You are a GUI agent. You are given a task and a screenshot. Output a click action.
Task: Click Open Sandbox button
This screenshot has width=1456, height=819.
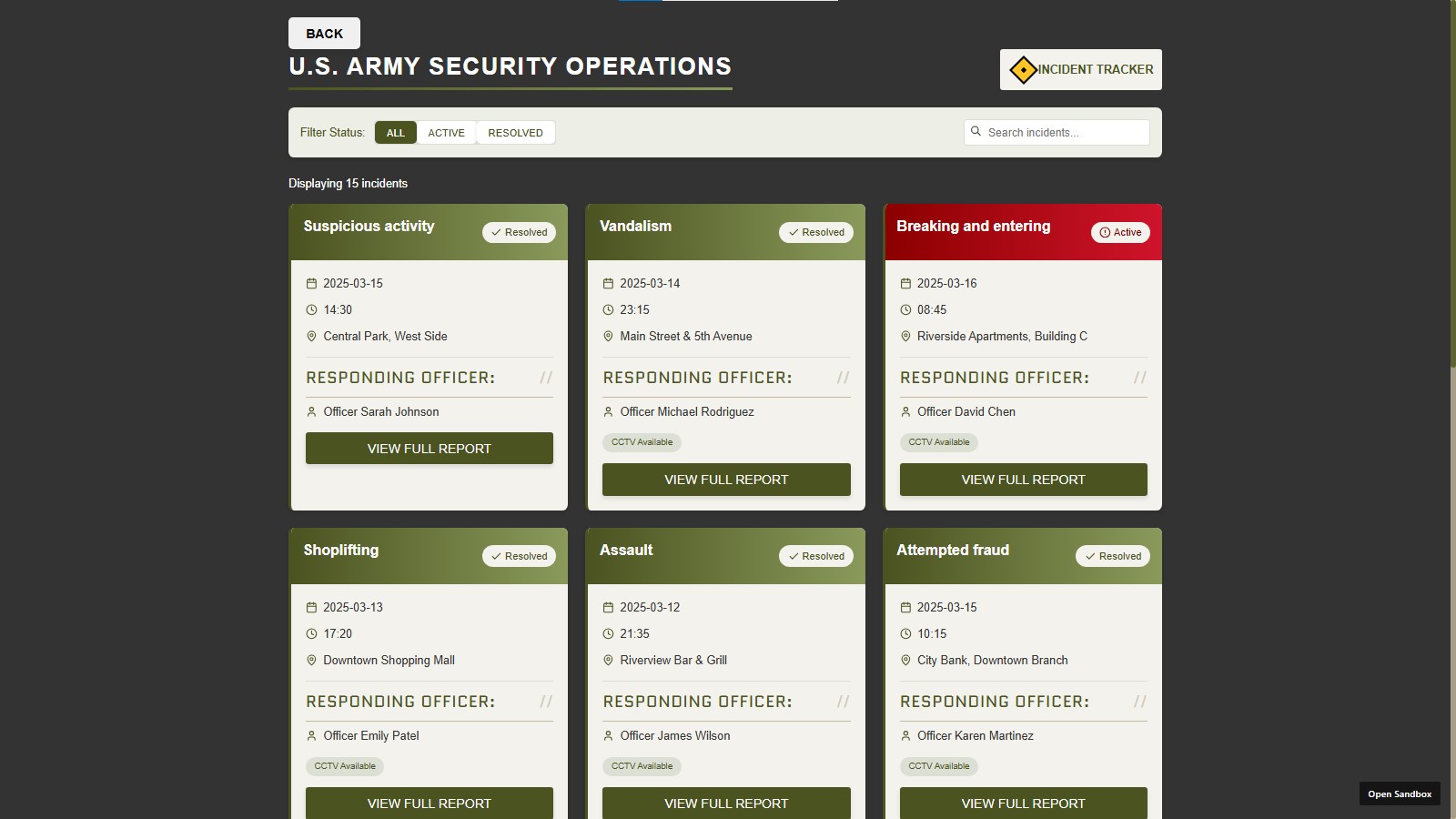click(1400, 794)
